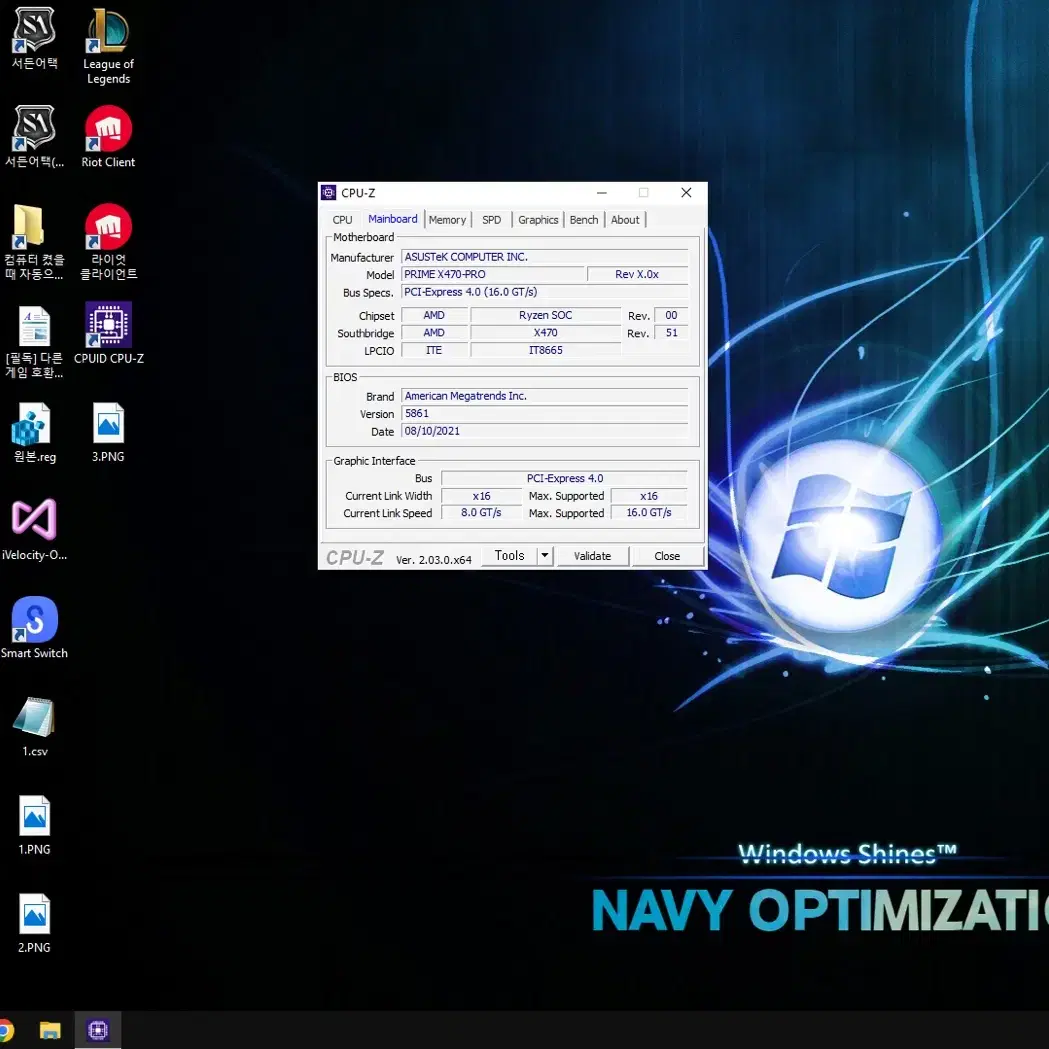Viewport: 1049px width, 1049px height.
Task: Select the 1.PNG image file
Action: (34, 824)
